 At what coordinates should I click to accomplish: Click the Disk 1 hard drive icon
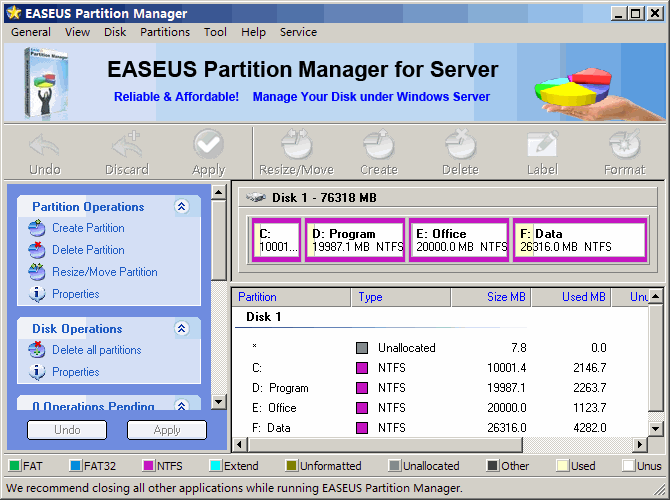coord(256,197)
